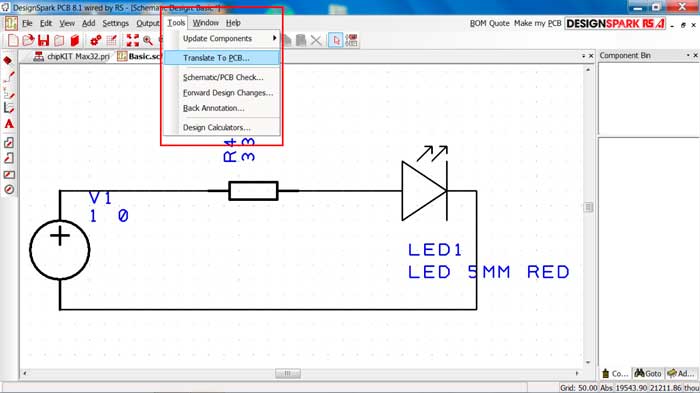Click the grey X delete icon in toolbar
Screen dimensions: 700x393
(x=316, y=41)
